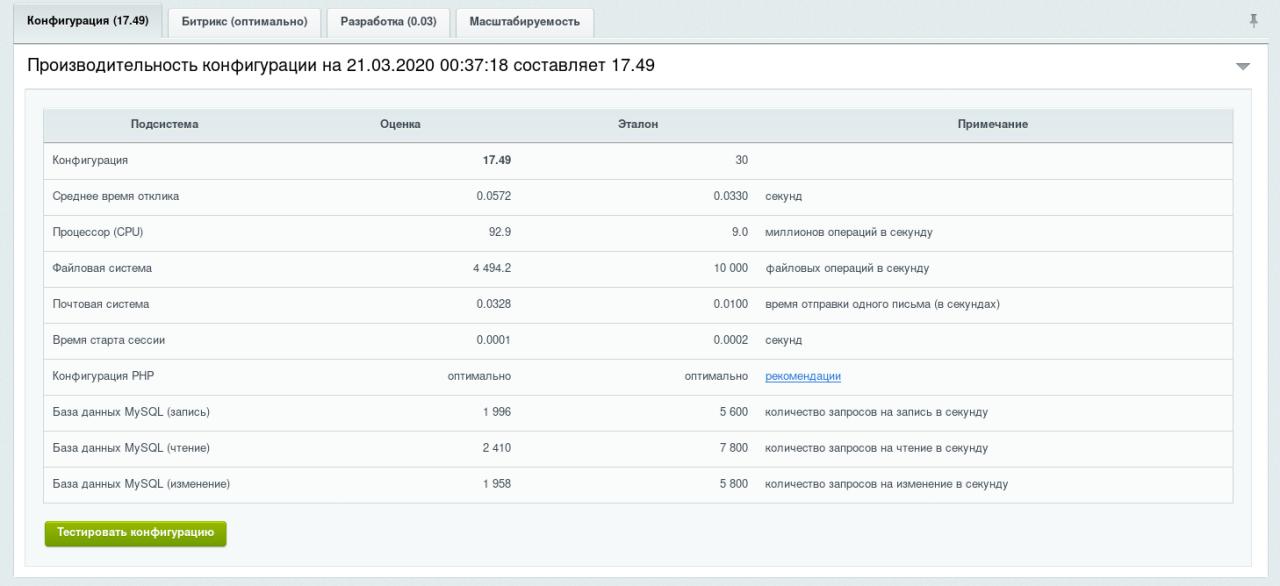Select База данных MySQL (запись) label
Screen dimensions: 1280x586
130,412
